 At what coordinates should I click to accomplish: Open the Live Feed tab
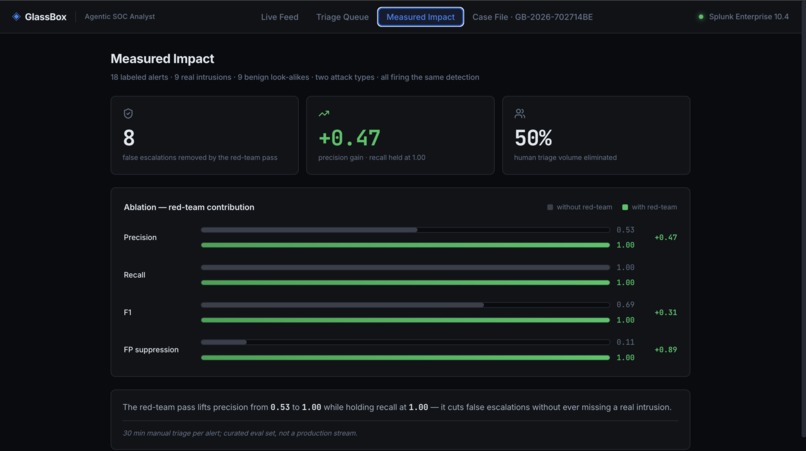click(280, 17)
